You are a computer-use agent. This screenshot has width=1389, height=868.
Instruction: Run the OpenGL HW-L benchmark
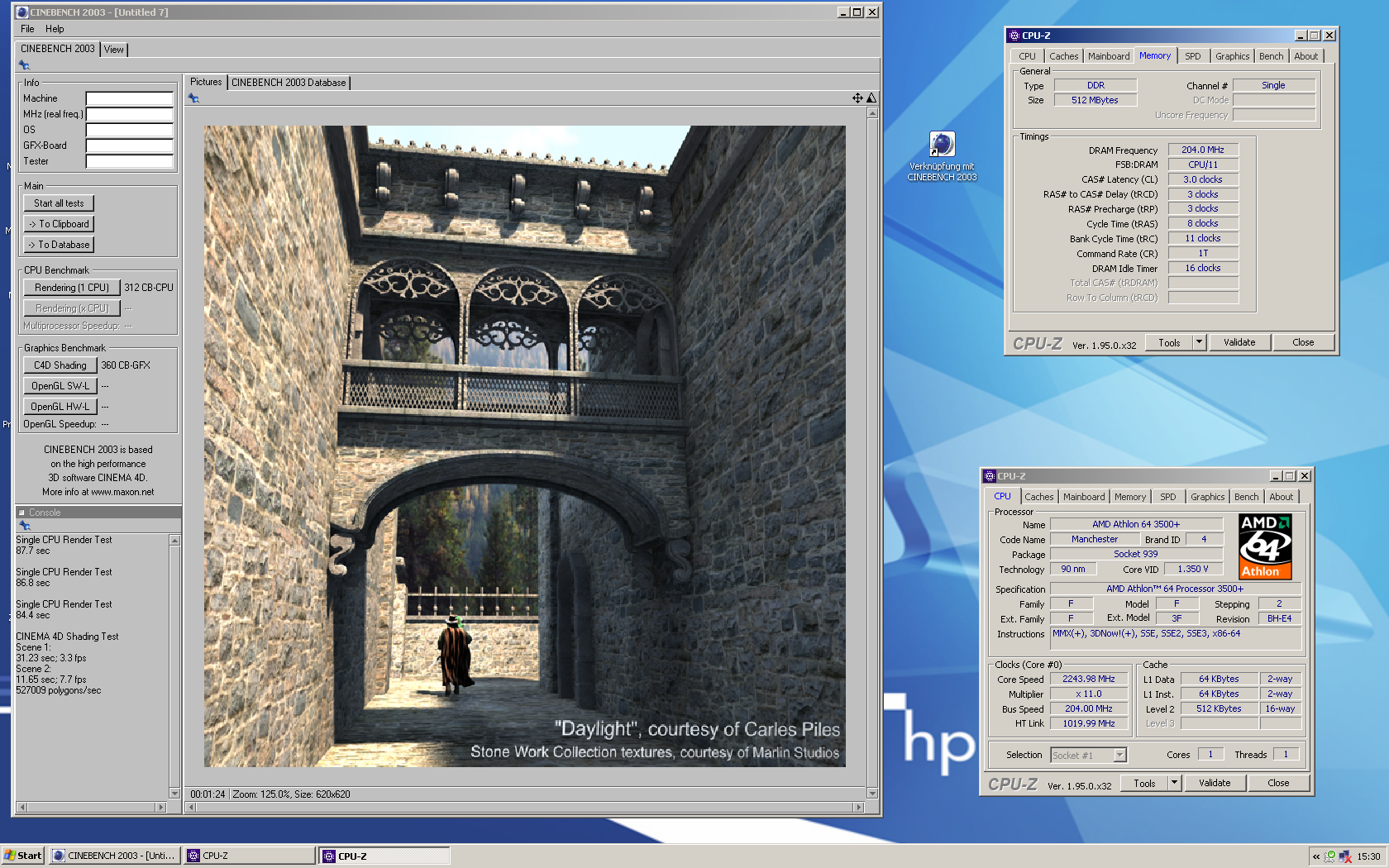pyautogui.click(x=60, y=407)
